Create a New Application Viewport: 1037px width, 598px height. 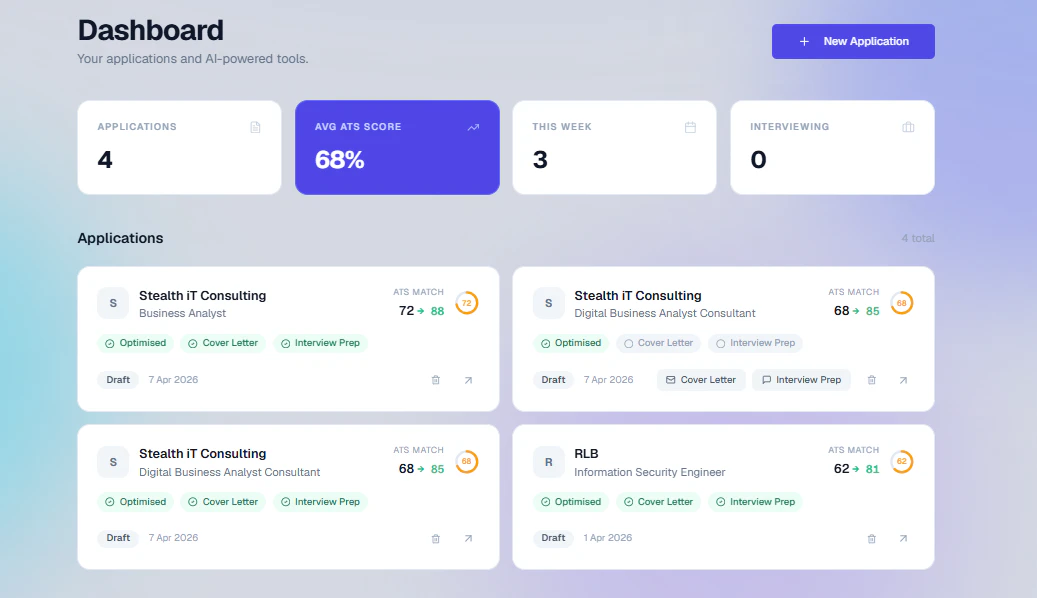pyautogui.click(x=852, y=41)
